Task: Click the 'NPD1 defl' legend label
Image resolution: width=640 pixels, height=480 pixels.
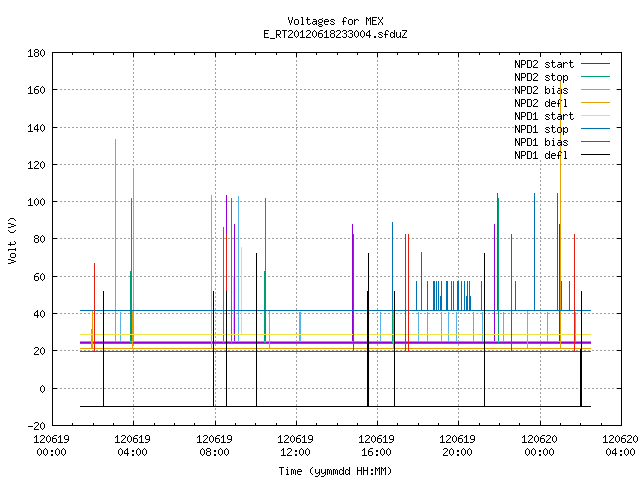Action: click(541, 156)
